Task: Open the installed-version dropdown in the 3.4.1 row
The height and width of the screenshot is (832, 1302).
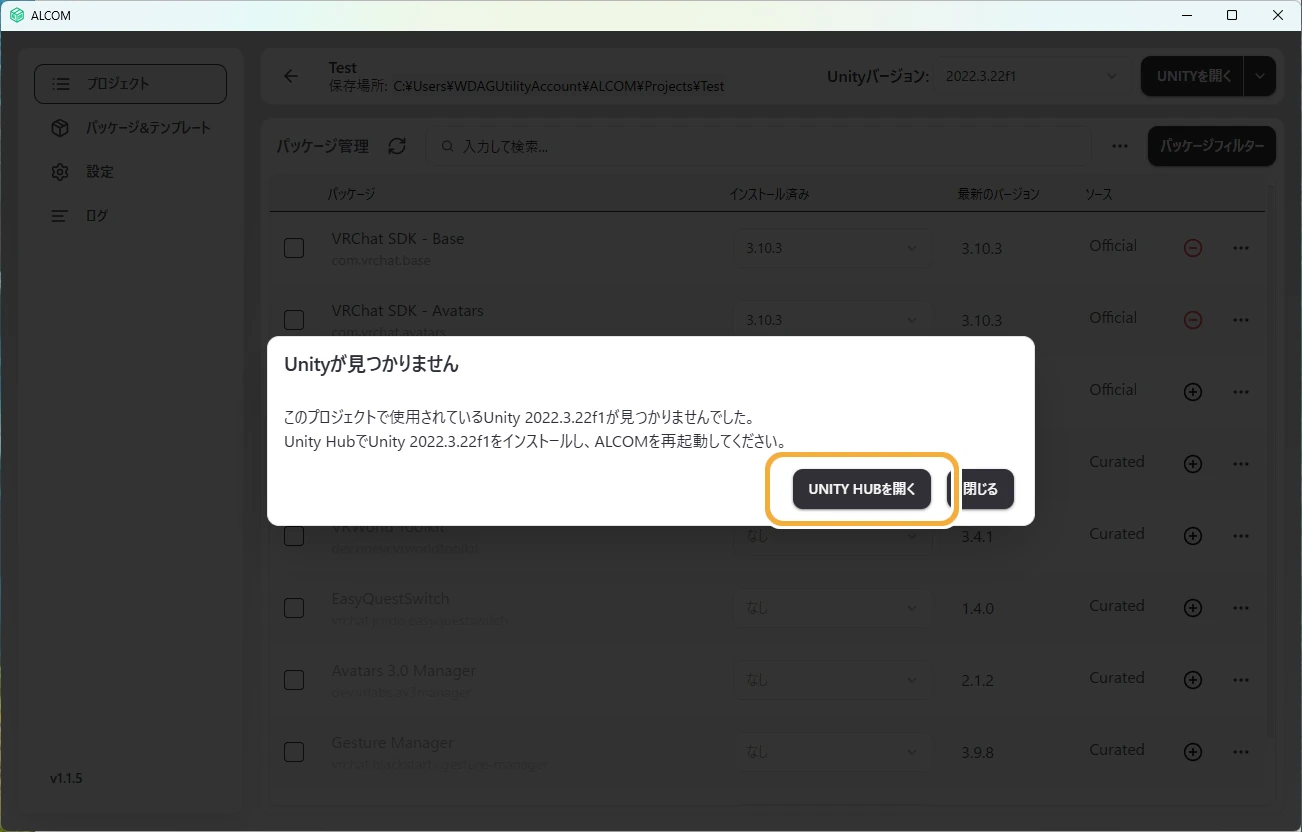Action: 831,537
